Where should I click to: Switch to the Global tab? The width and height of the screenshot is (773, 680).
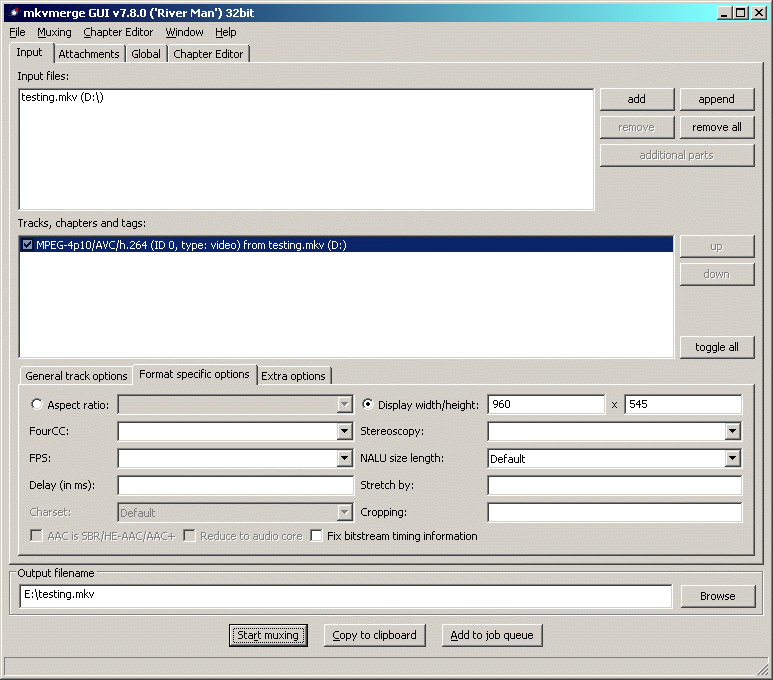(x=146, y=54)
